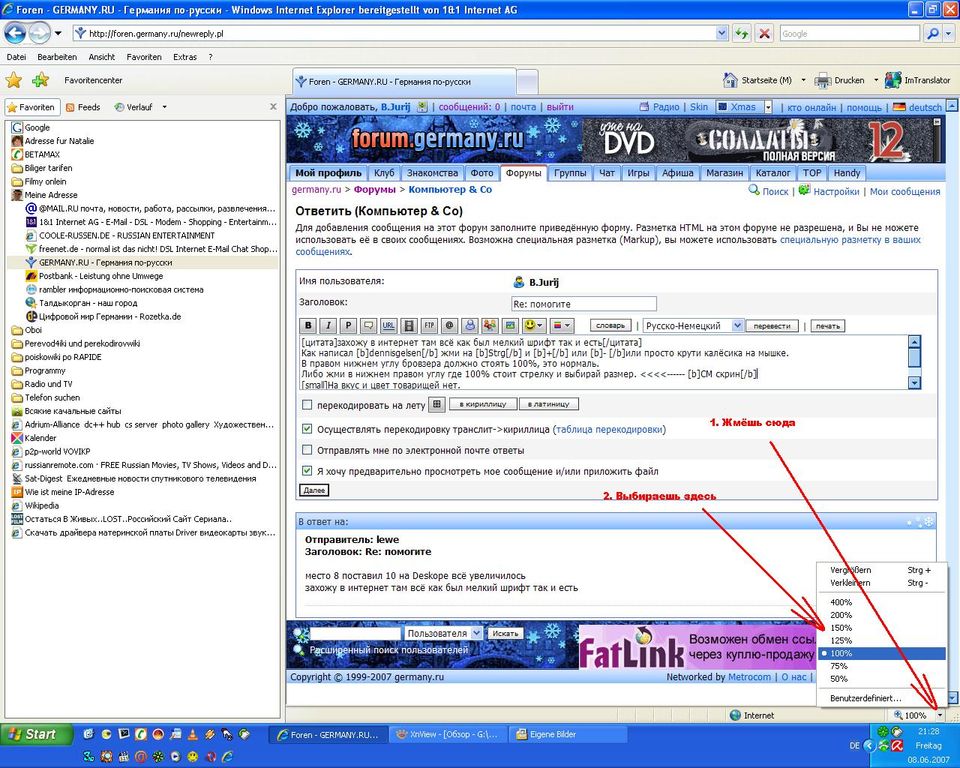Launch ImTranslator from the toolbar
Viewport: 960px width, 768px height.
coord(918,80)
